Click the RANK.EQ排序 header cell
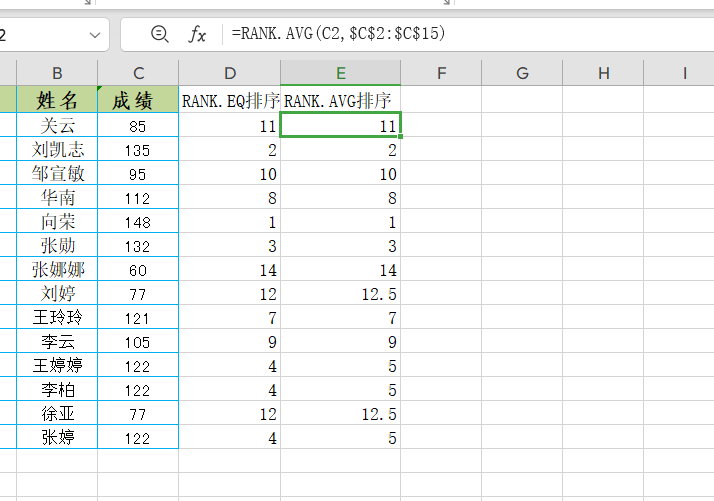This screenshot has width=714, height=501. point(230,99)
